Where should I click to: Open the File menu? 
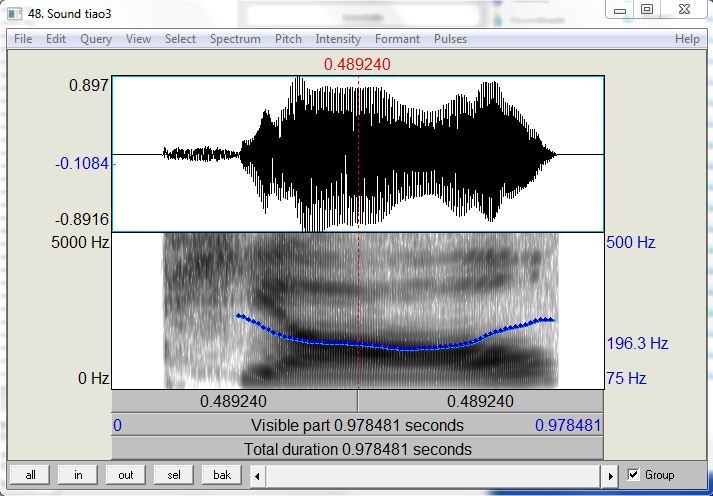(23, 39)
